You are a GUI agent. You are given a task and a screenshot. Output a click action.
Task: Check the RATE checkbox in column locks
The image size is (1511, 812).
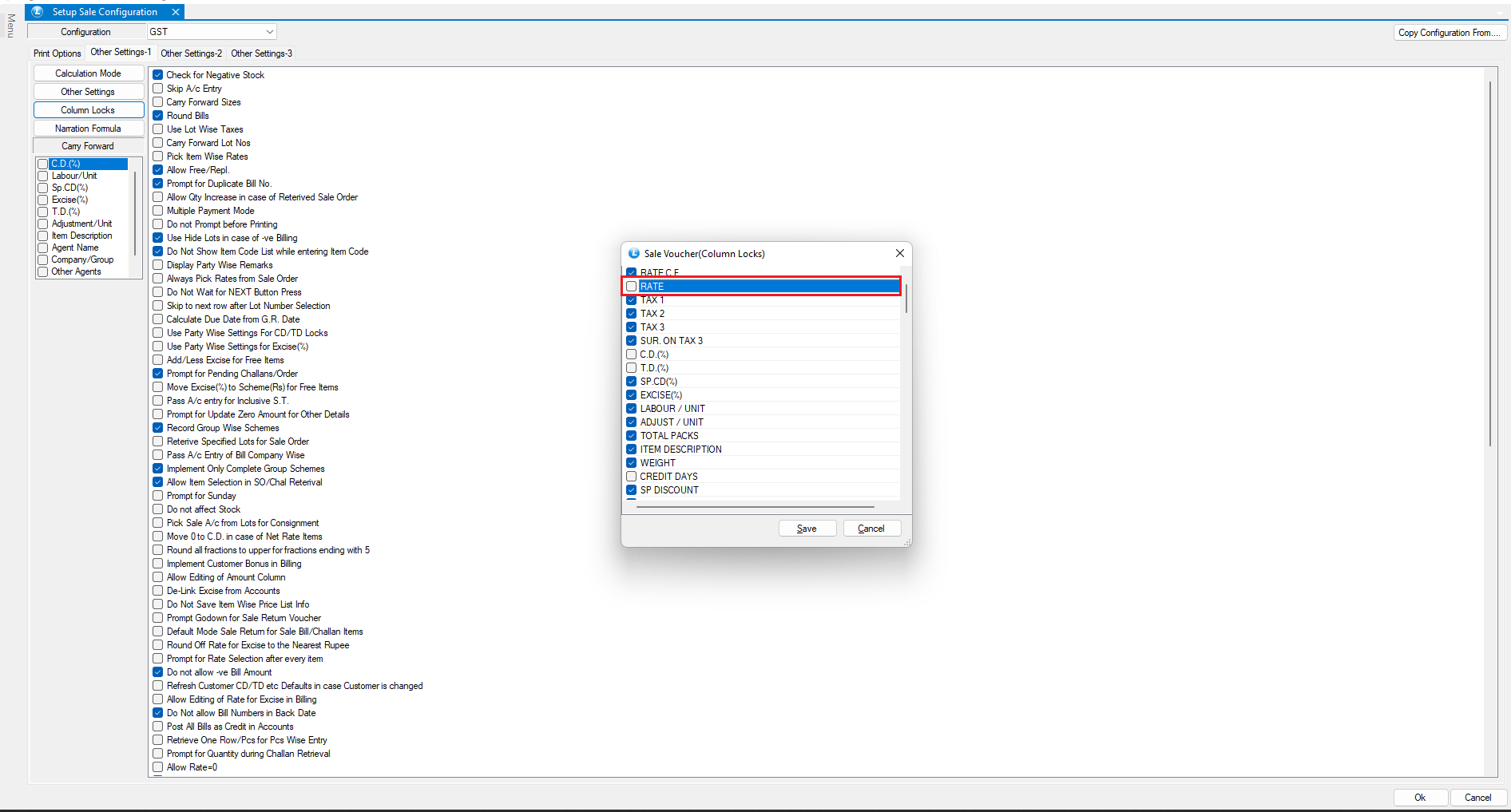click(x=632, y=287)
